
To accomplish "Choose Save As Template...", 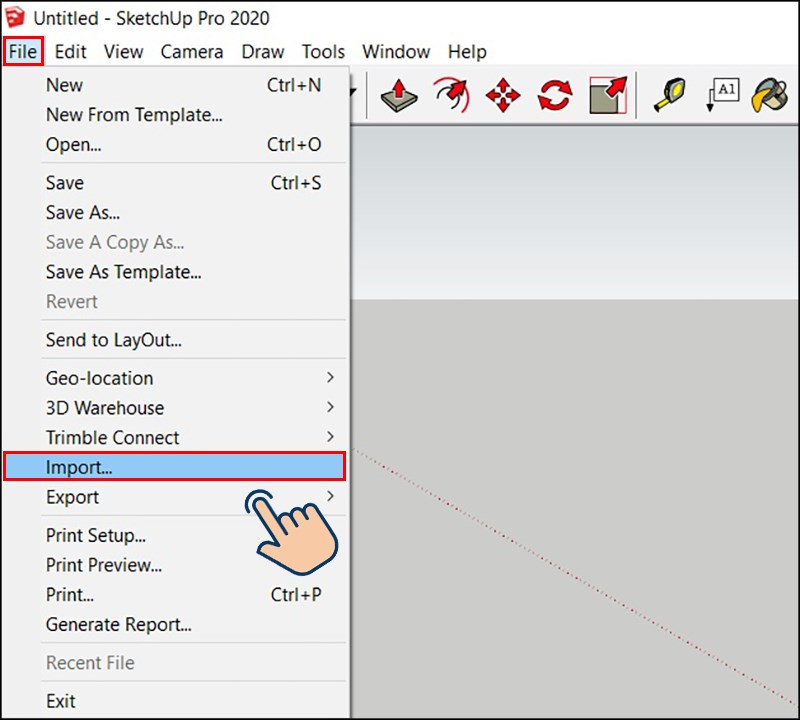I will [175, 271].
